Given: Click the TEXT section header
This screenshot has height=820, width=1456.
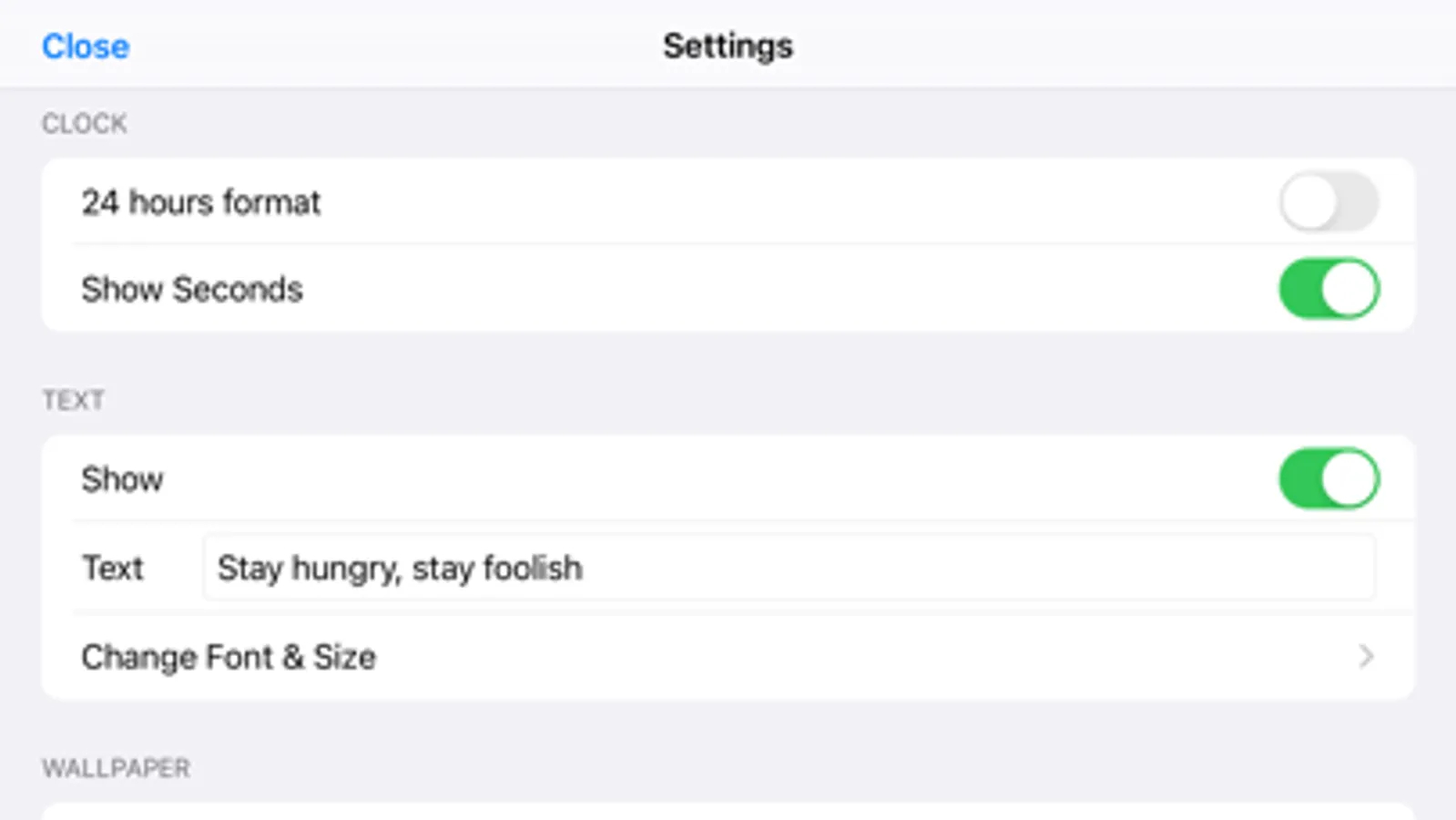Looking at the screenshot, I should 74,400.
